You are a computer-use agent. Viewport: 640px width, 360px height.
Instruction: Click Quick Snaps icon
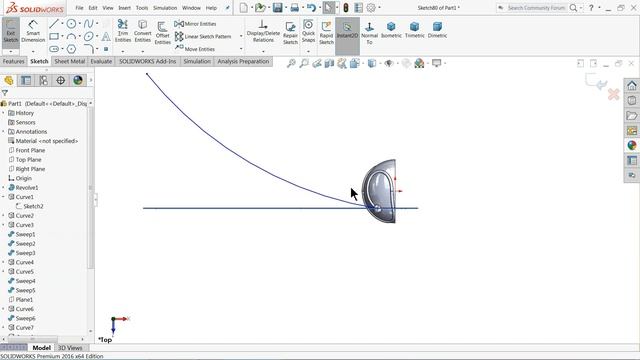click(308, 31)
